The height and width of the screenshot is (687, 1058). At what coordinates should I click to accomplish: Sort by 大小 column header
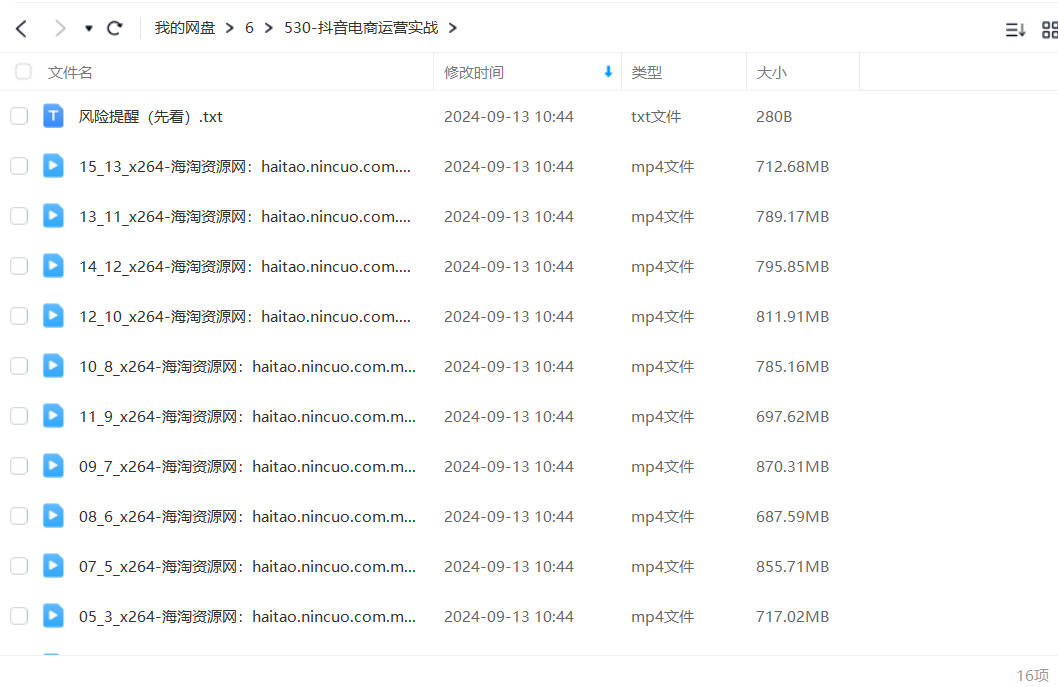[771, 72]
